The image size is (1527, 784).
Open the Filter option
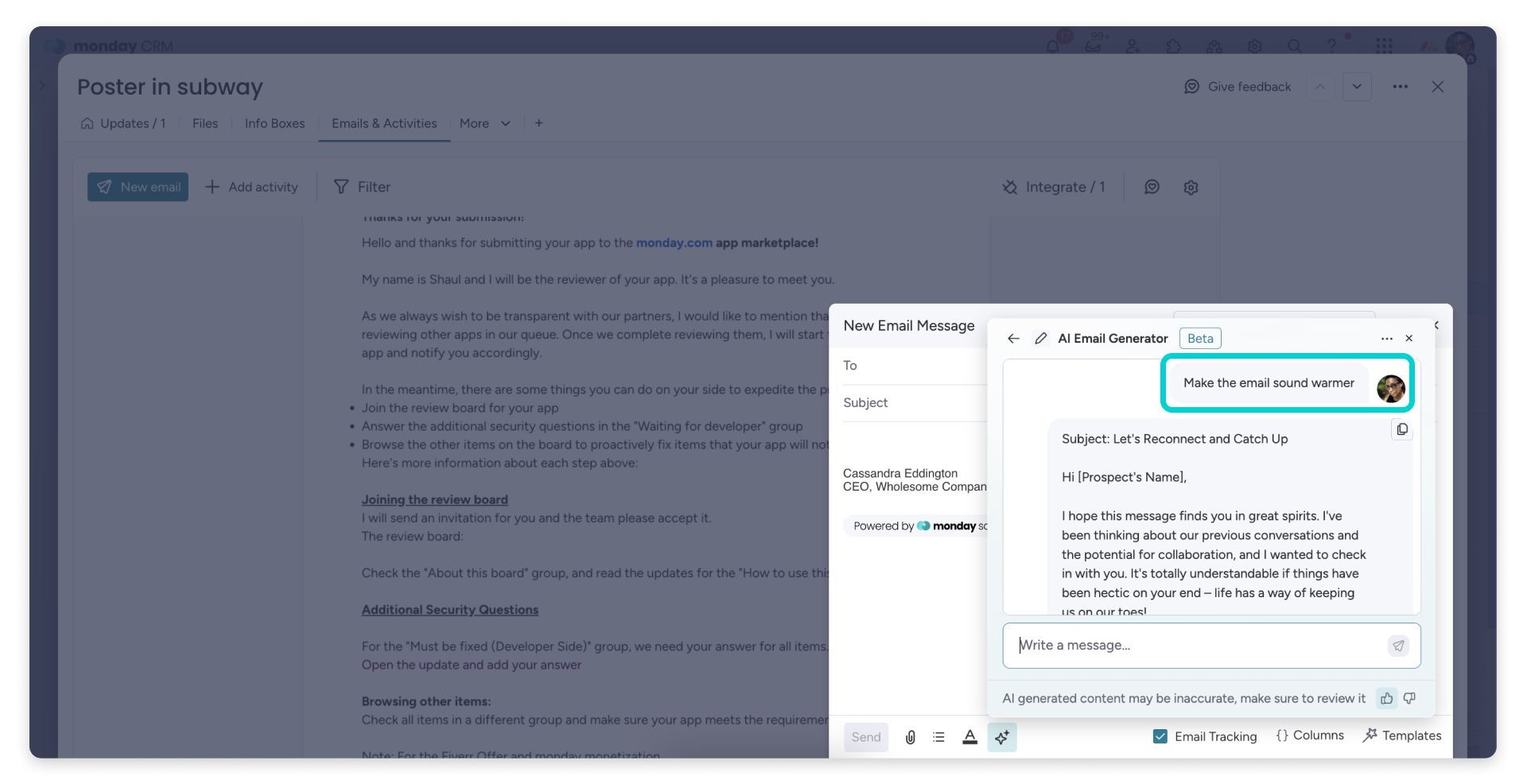coord(362,187)
